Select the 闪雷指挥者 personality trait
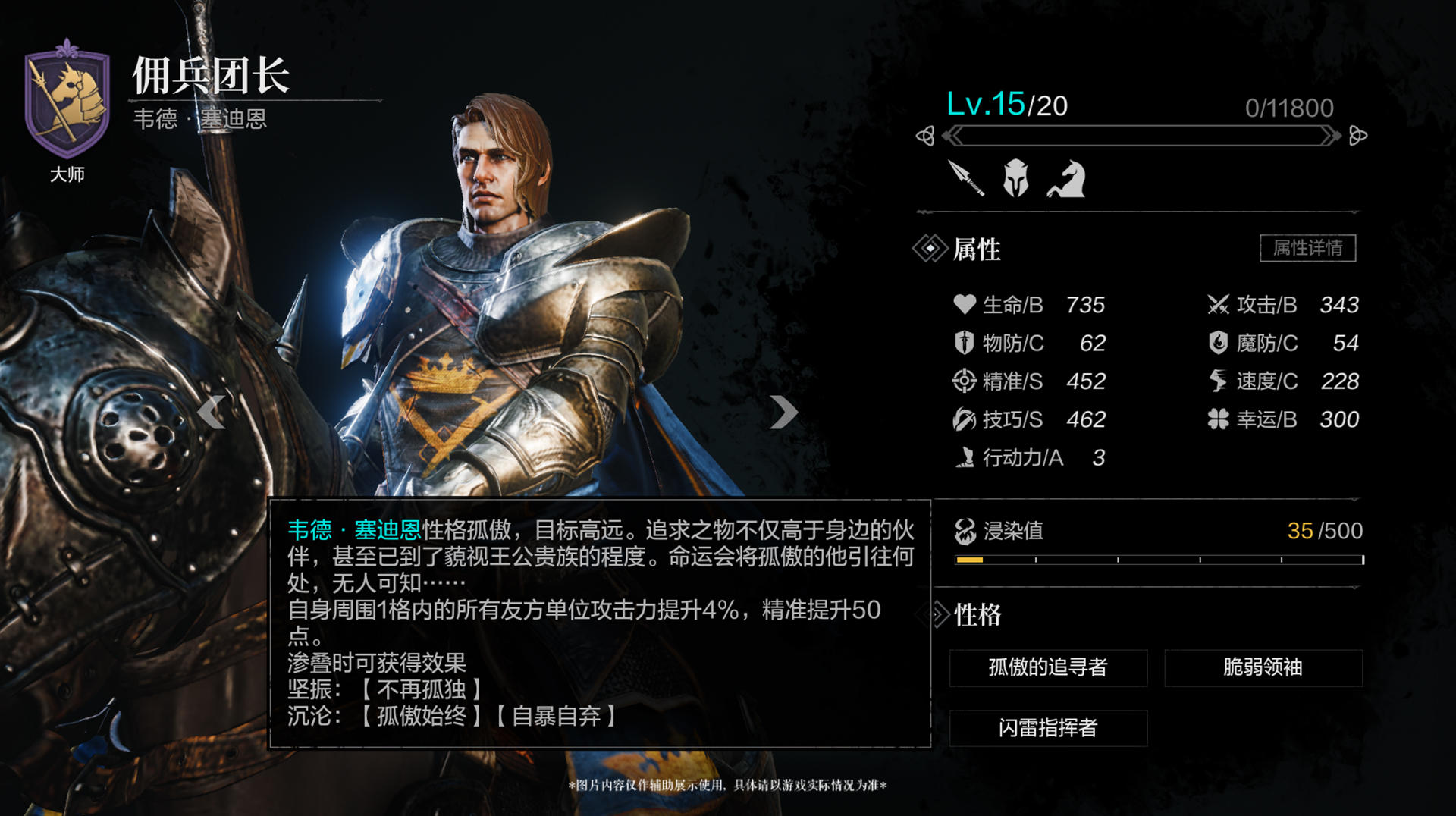 1048,728
